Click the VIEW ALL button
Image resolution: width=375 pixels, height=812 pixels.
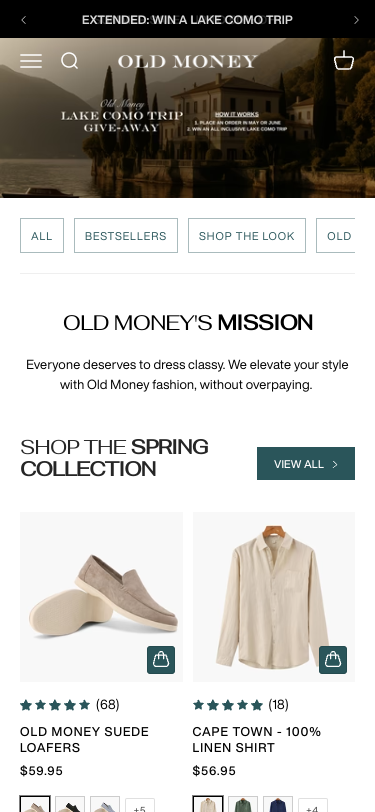(306, 463)
